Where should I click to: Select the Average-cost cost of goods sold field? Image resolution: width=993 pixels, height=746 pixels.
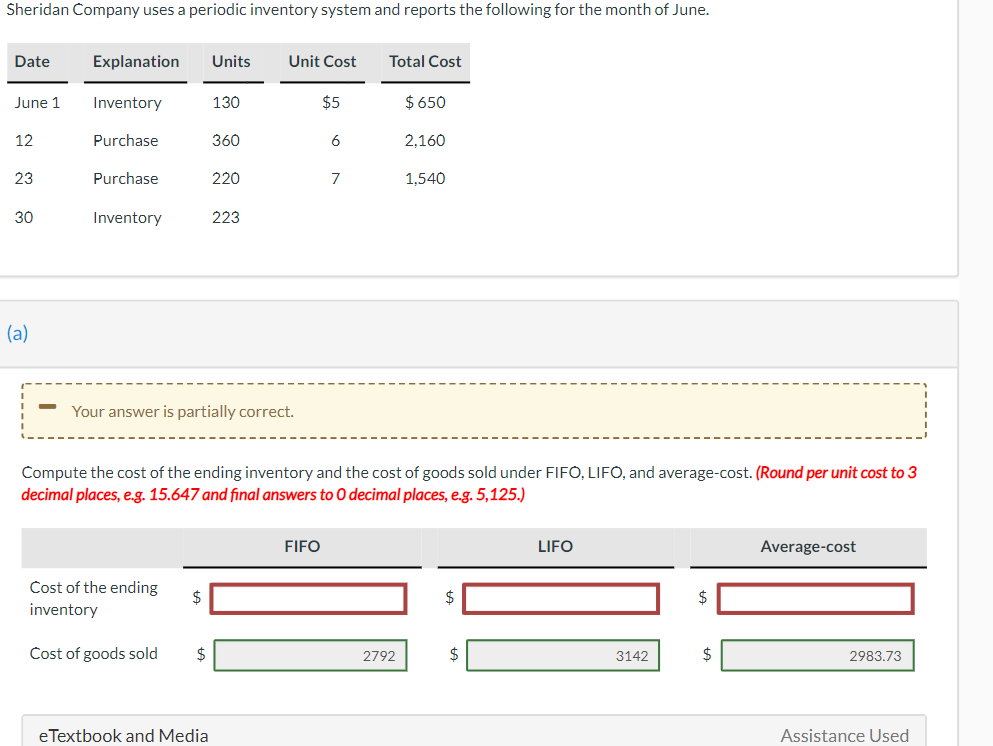(818, 655)
